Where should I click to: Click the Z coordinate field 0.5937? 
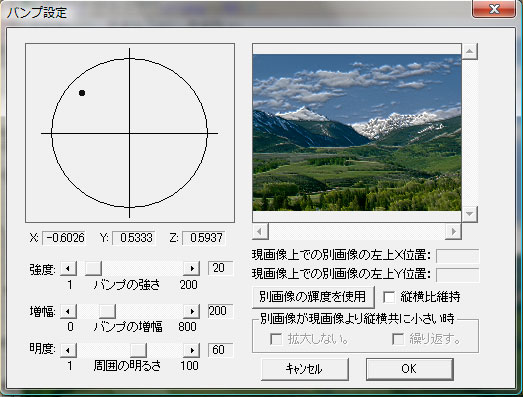[x=204, y=238]
